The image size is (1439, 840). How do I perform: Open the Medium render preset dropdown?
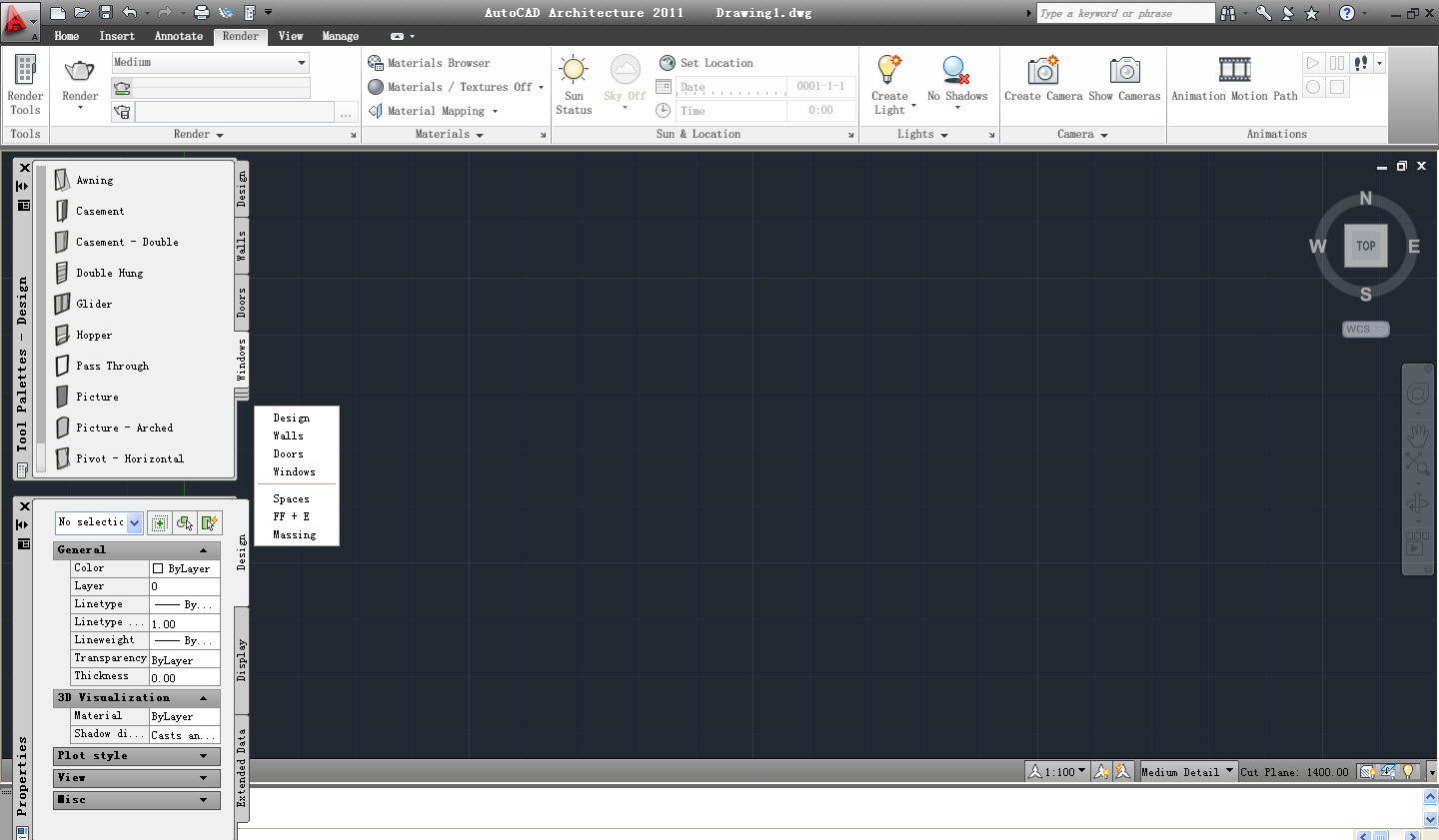click(210, 63)
